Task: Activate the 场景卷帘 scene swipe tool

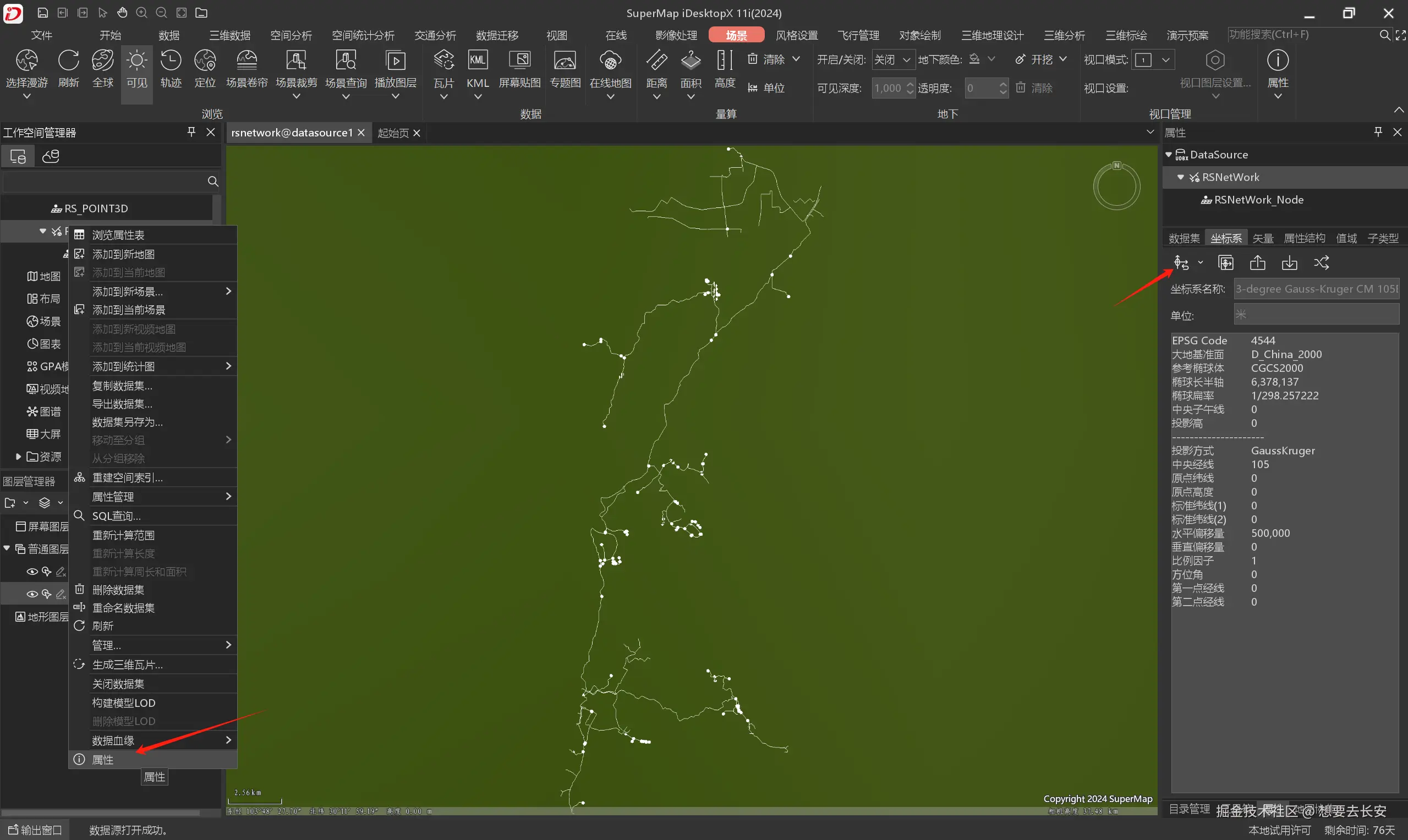Action: (247, 61)
